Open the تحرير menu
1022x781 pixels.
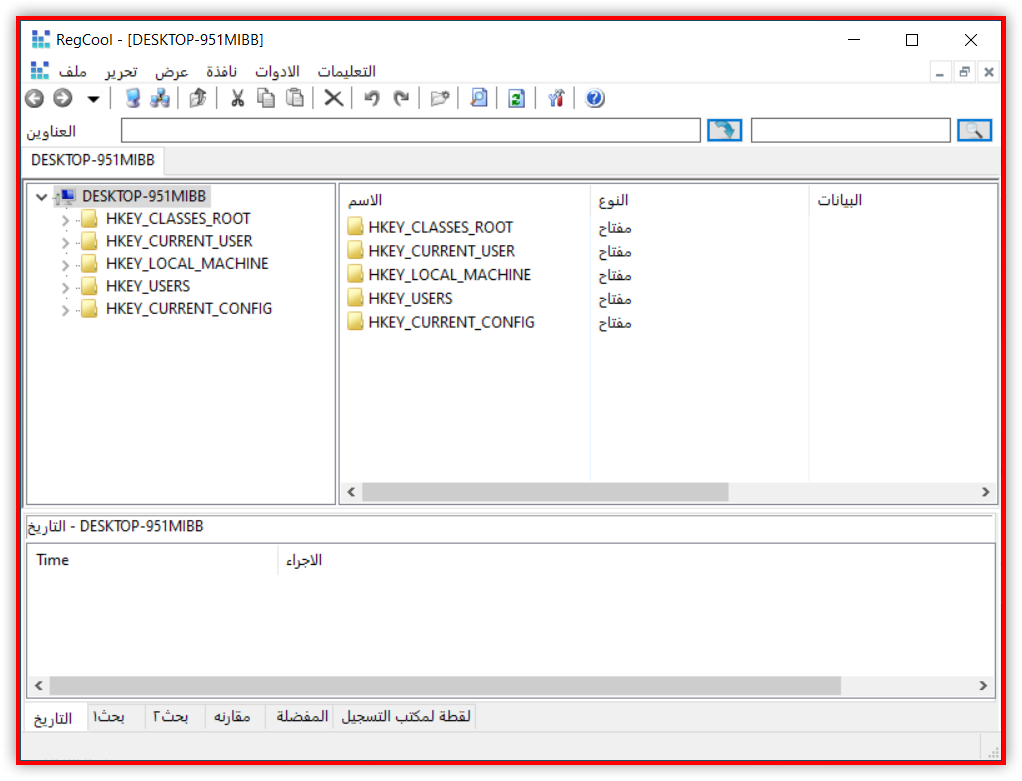(x=121, y=71)
